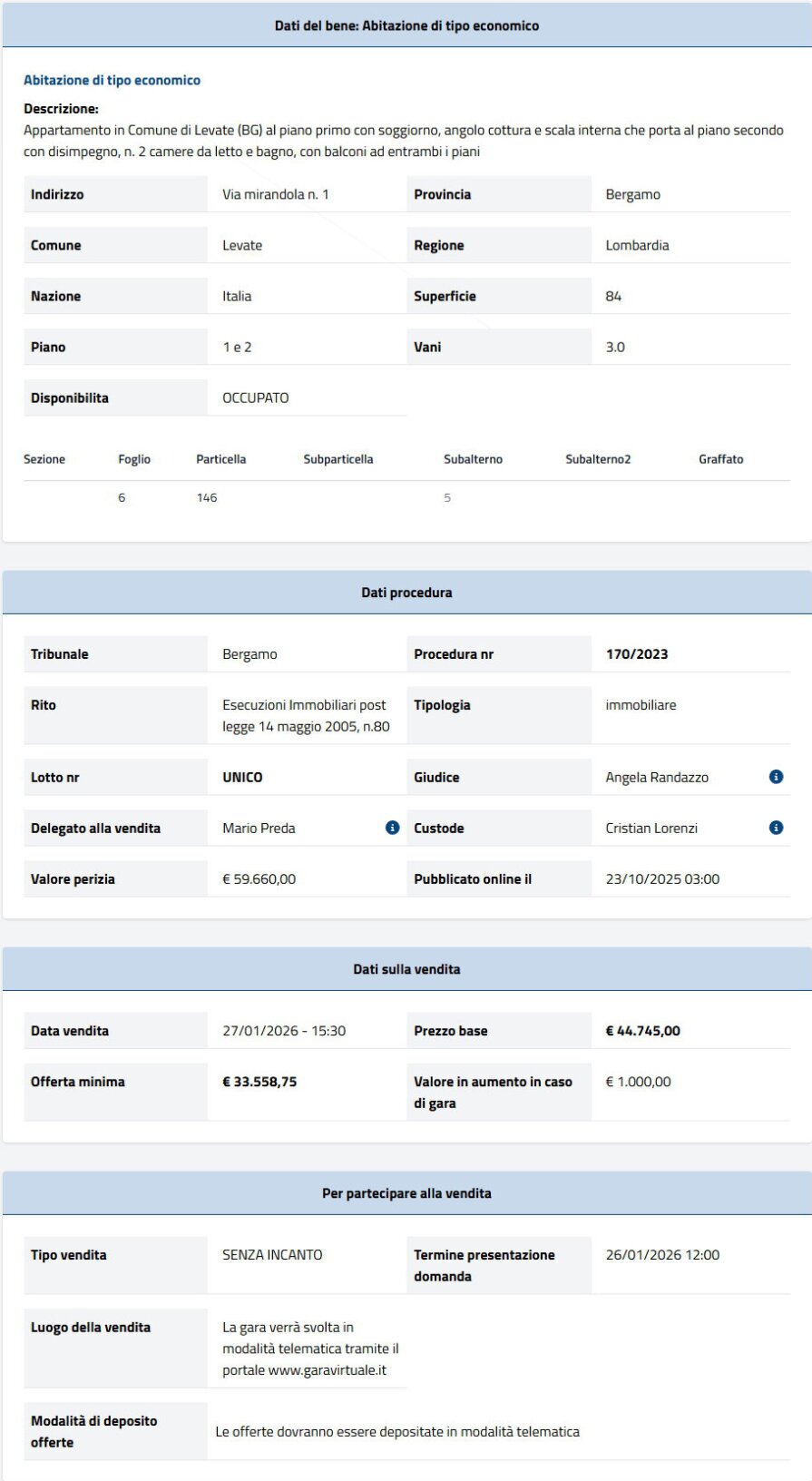Select the 'Foglio' column header

click(x=134, y=459)
